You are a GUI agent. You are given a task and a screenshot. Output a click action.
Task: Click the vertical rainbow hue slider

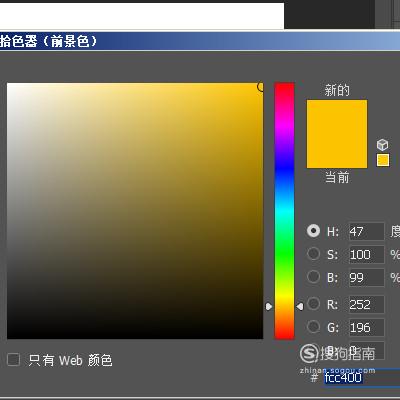point(284,211)
